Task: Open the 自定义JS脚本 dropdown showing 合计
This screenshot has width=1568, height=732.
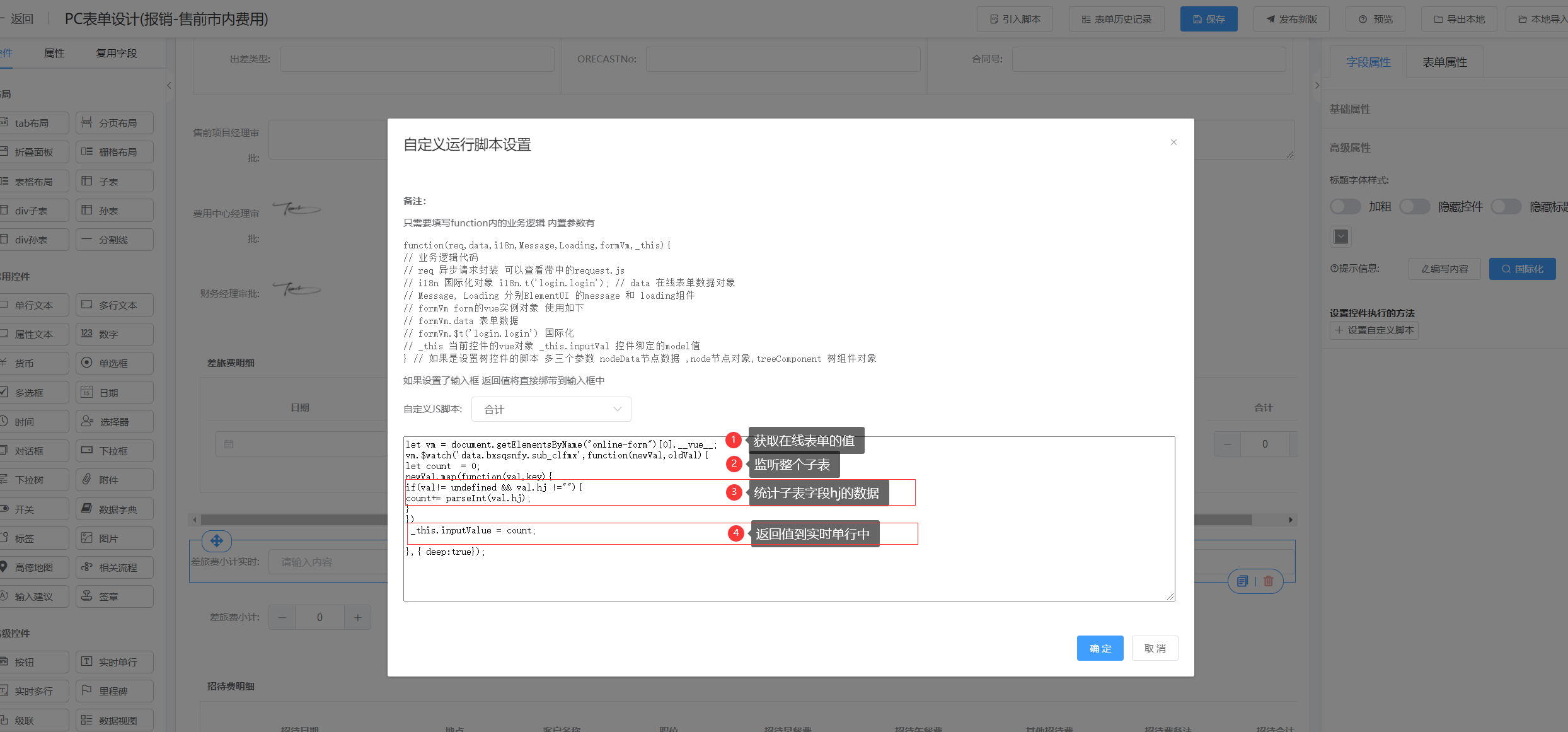Action: click(x=551, y=409)
